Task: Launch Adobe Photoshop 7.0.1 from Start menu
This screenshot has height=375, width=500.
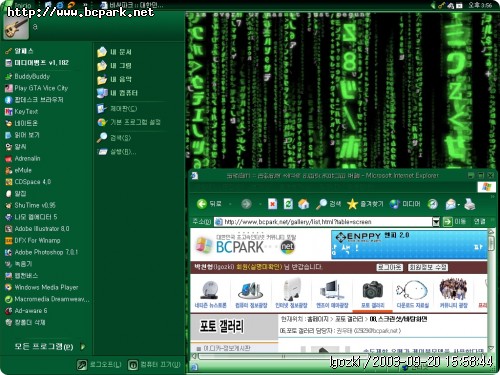Action: point(42,252)
